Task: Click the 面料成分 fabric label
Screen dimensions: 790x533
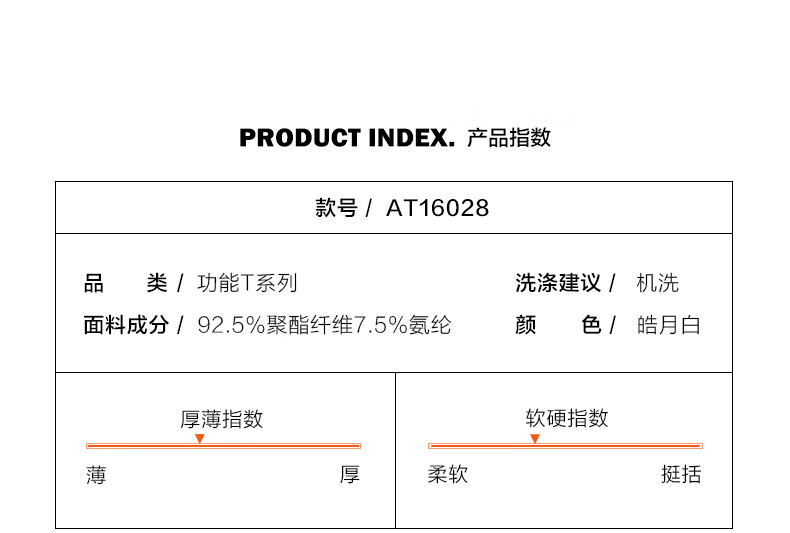Action: coord(126,325)
